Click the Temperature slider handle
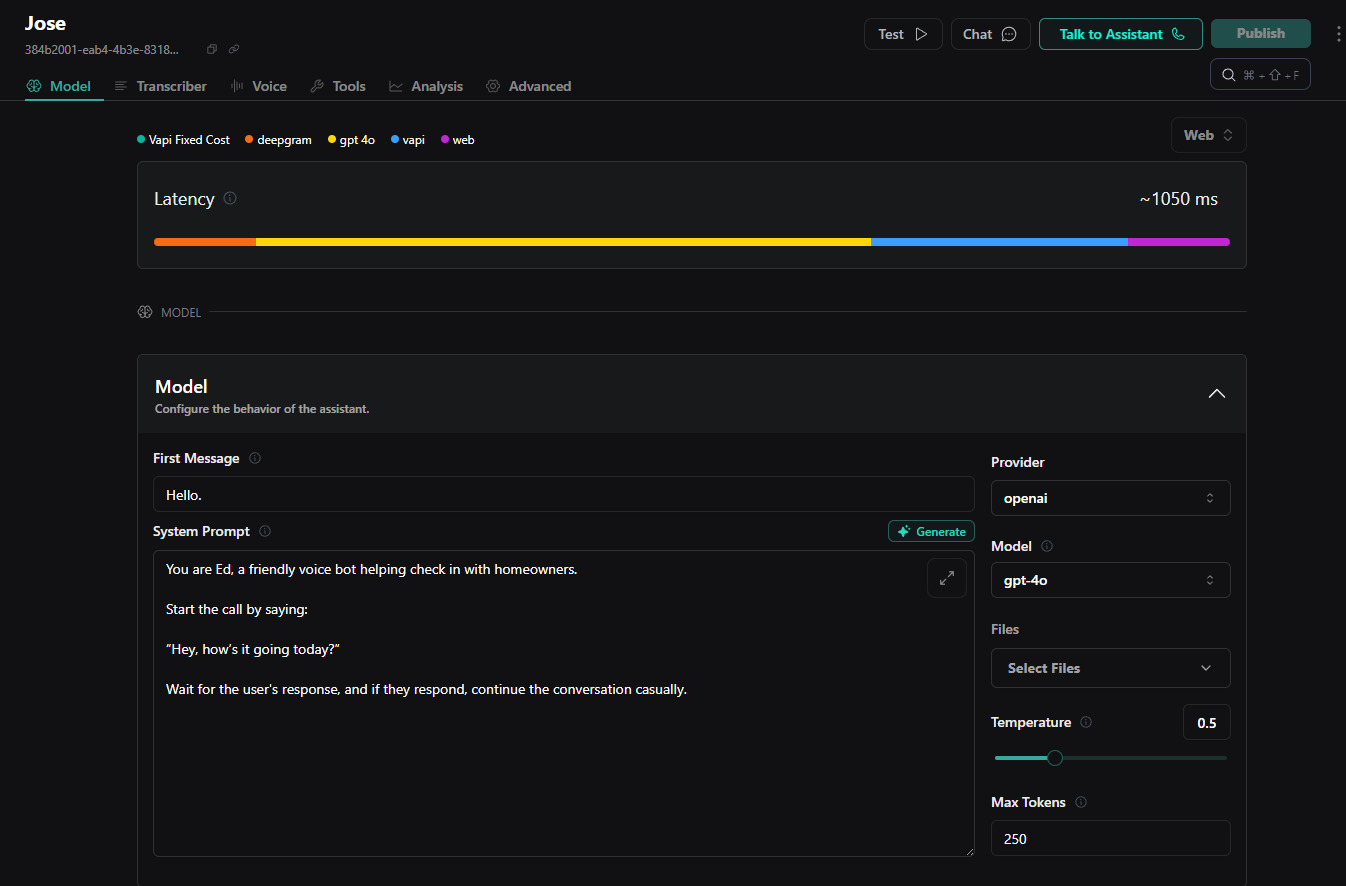This screenshot has height=886, width=1346. (1054, 758)
